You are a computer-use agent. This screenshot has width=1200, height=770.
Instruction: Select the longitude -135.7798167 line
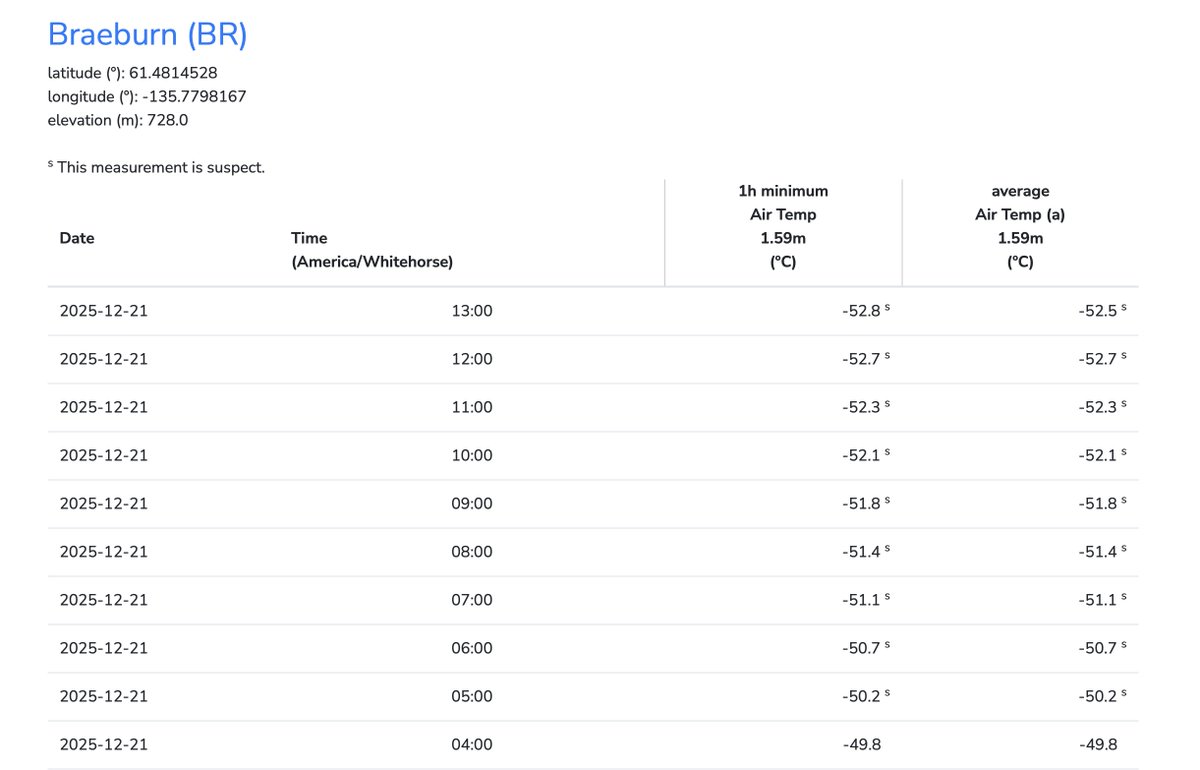click(x=147, y=97)
